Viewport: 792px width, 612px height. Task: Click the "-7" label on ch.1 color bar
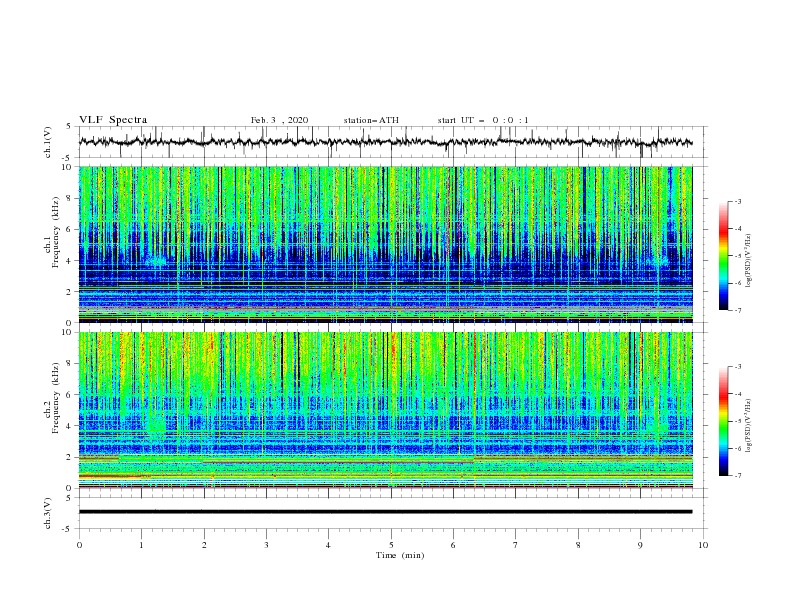[737, 310]
